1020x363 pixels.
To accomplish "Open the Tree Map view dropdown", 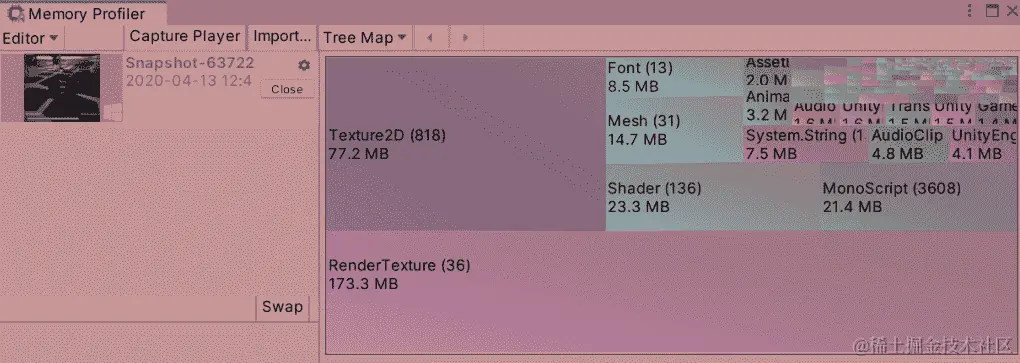I will coord(365,38).
